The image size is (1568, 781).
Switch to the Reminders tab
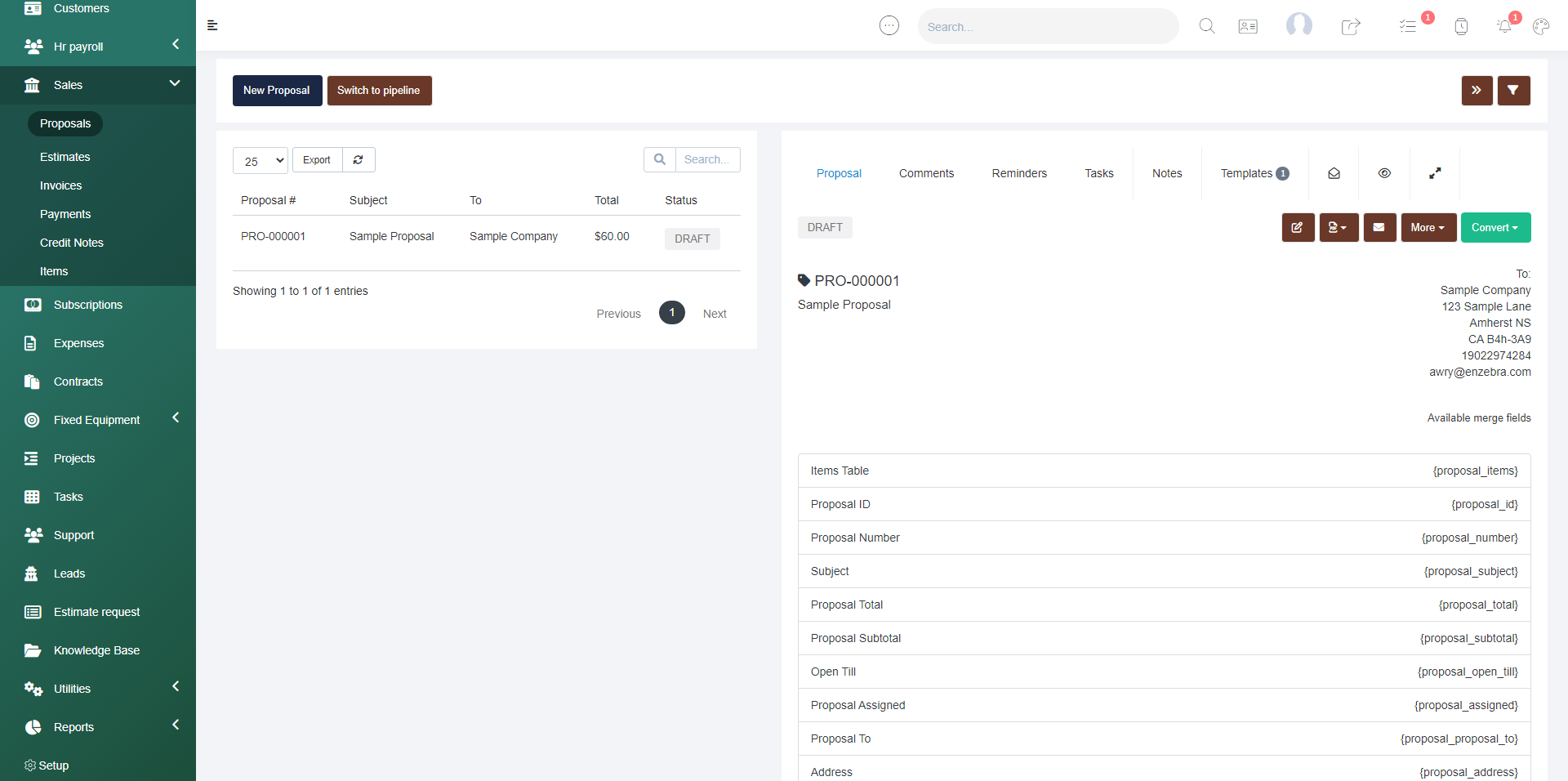coord(1019,173)
